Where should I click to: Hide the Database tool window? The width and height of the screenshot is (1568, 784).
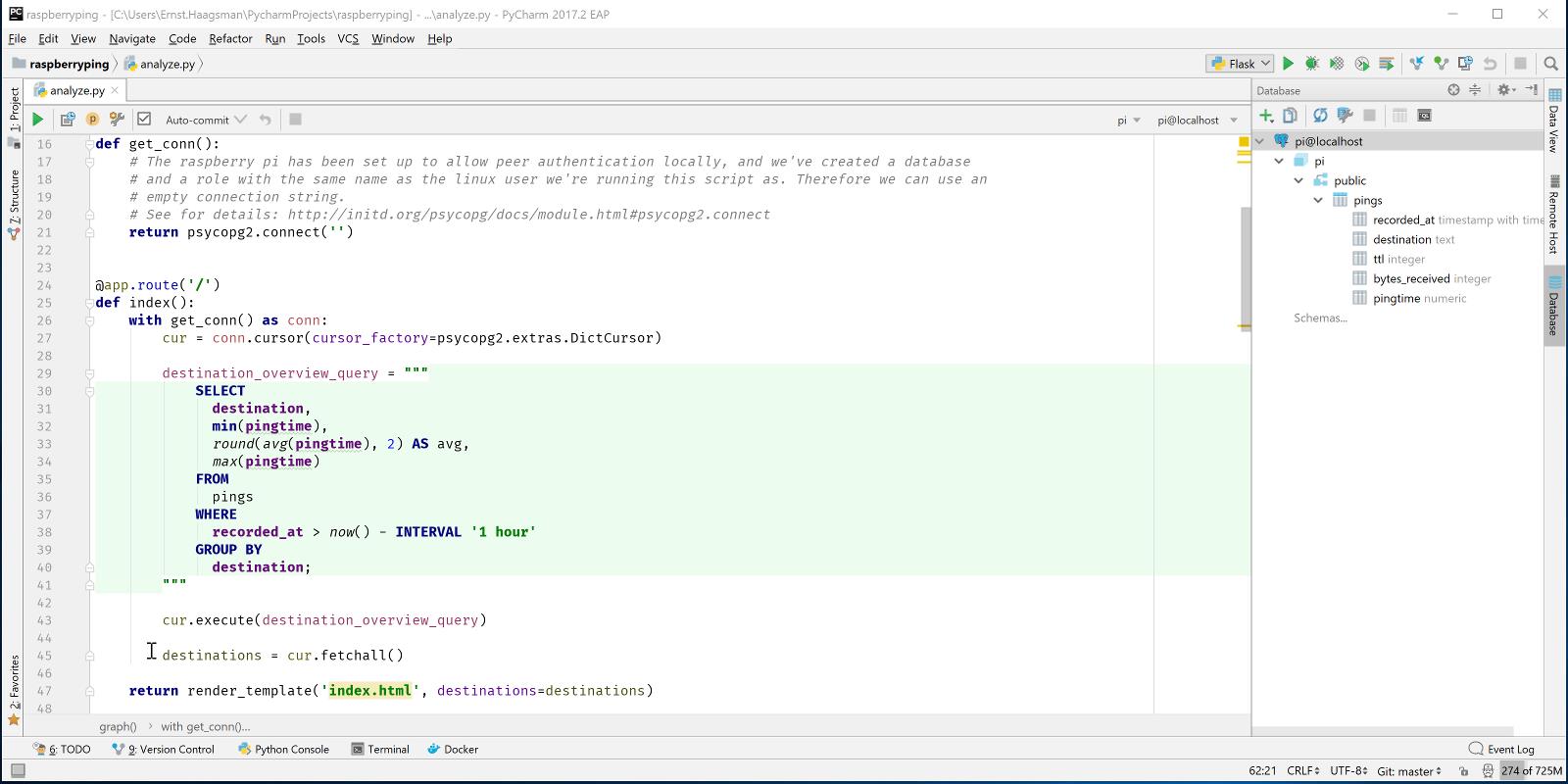coord(1531,90)
